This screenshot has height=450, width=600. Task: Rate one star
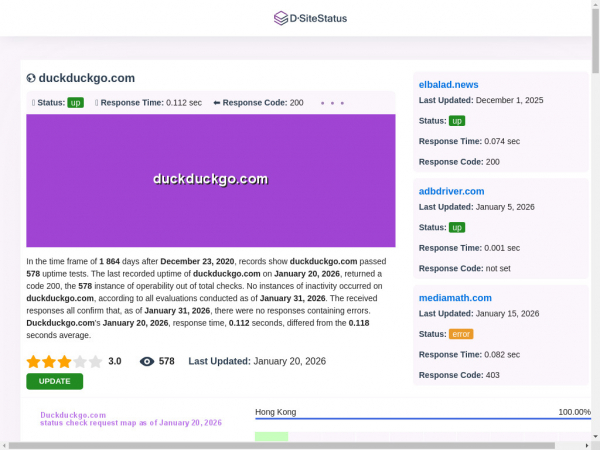click(x=33, y=362)
